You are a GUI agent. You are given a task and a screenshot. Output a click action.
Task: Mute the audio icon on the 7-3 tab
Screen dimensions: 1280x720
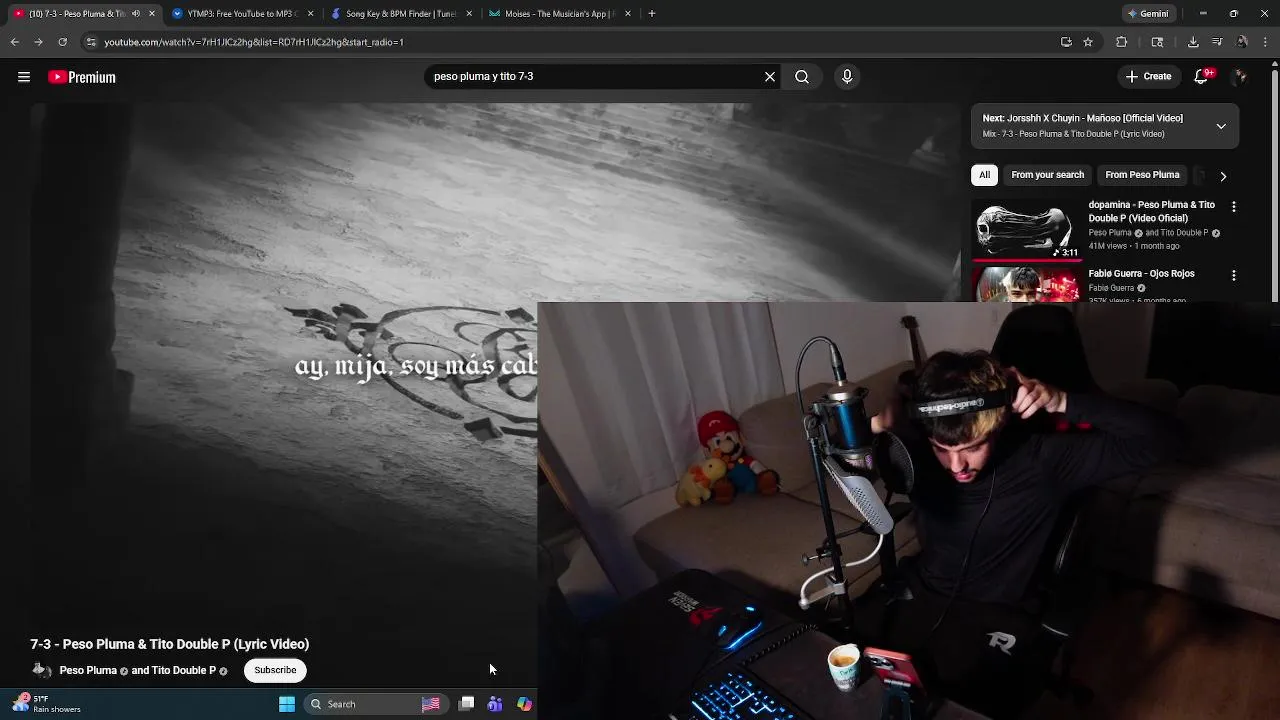pyautogui.click(x=136, y=14)
